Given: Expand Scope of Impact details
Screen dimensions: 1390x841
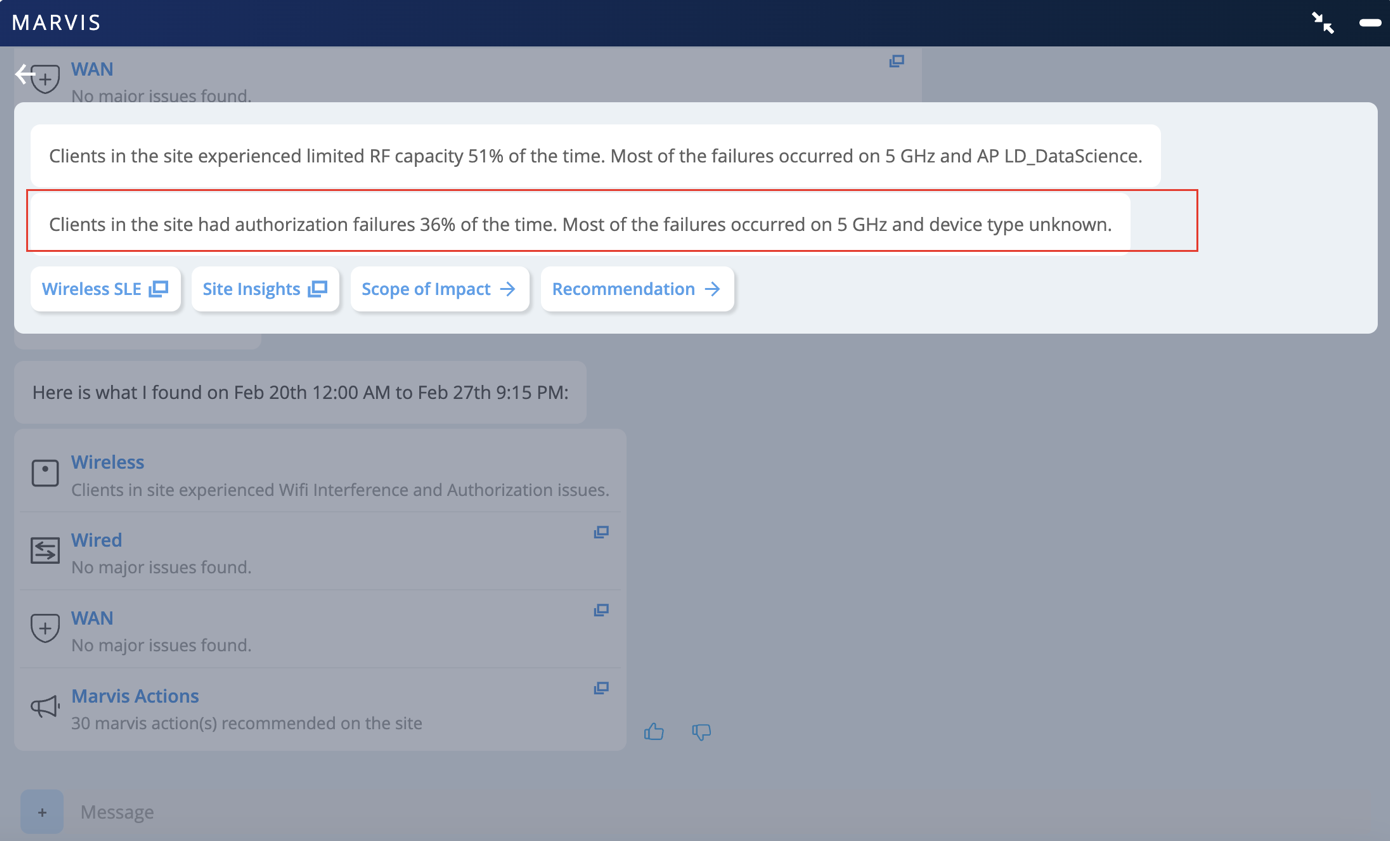Looking at the screenshot, I should coord(439,289).
